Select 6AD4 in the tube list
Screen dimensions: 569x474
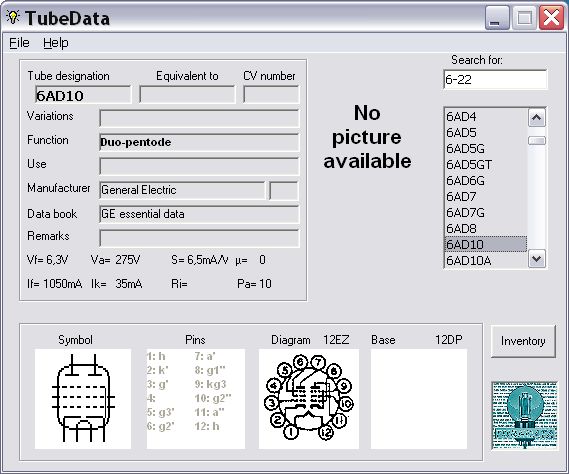pyautogui.click(x=486, y=117)
